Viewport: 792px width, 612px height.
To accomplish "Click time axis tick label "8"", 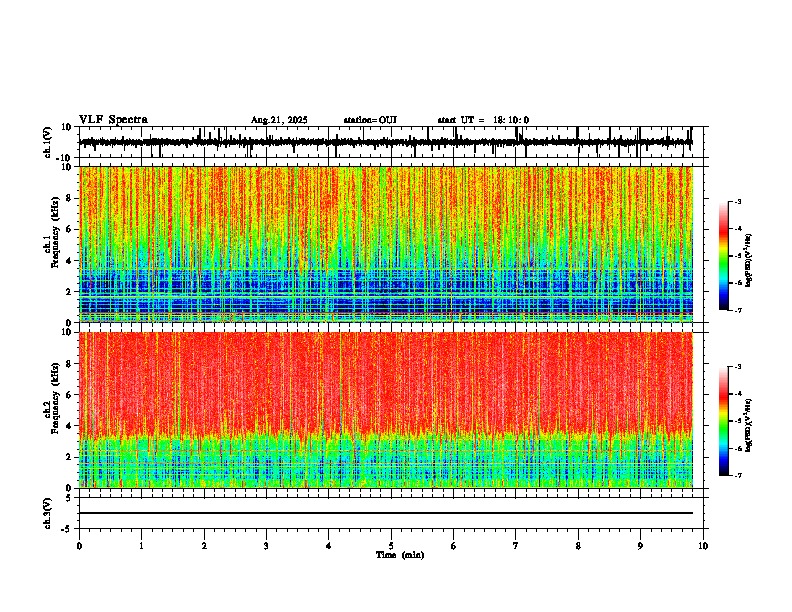I will [x=578, y=546].
